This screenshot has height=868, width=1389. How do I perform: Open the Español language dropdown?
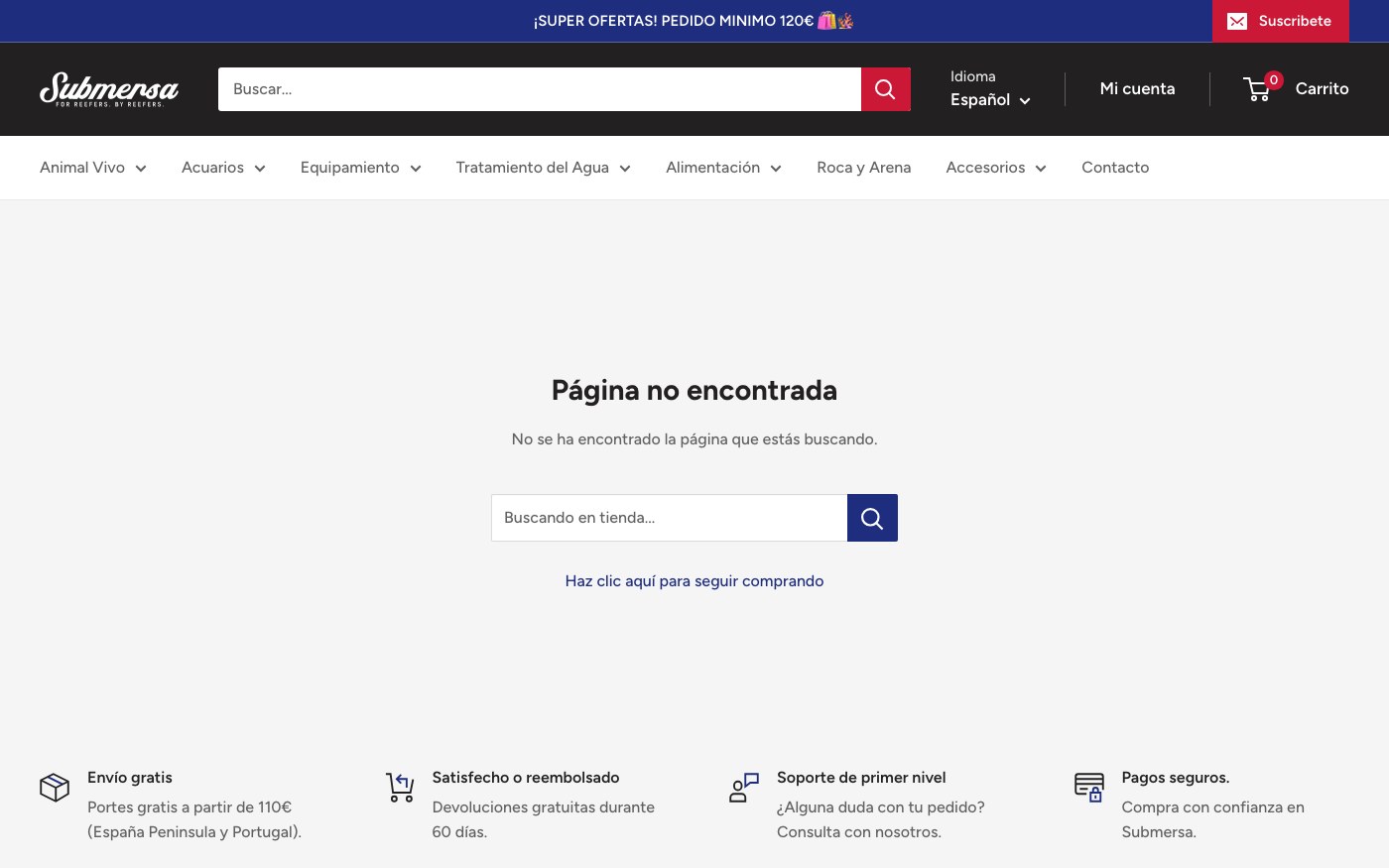pyautogui.click(x=990, y=99)
